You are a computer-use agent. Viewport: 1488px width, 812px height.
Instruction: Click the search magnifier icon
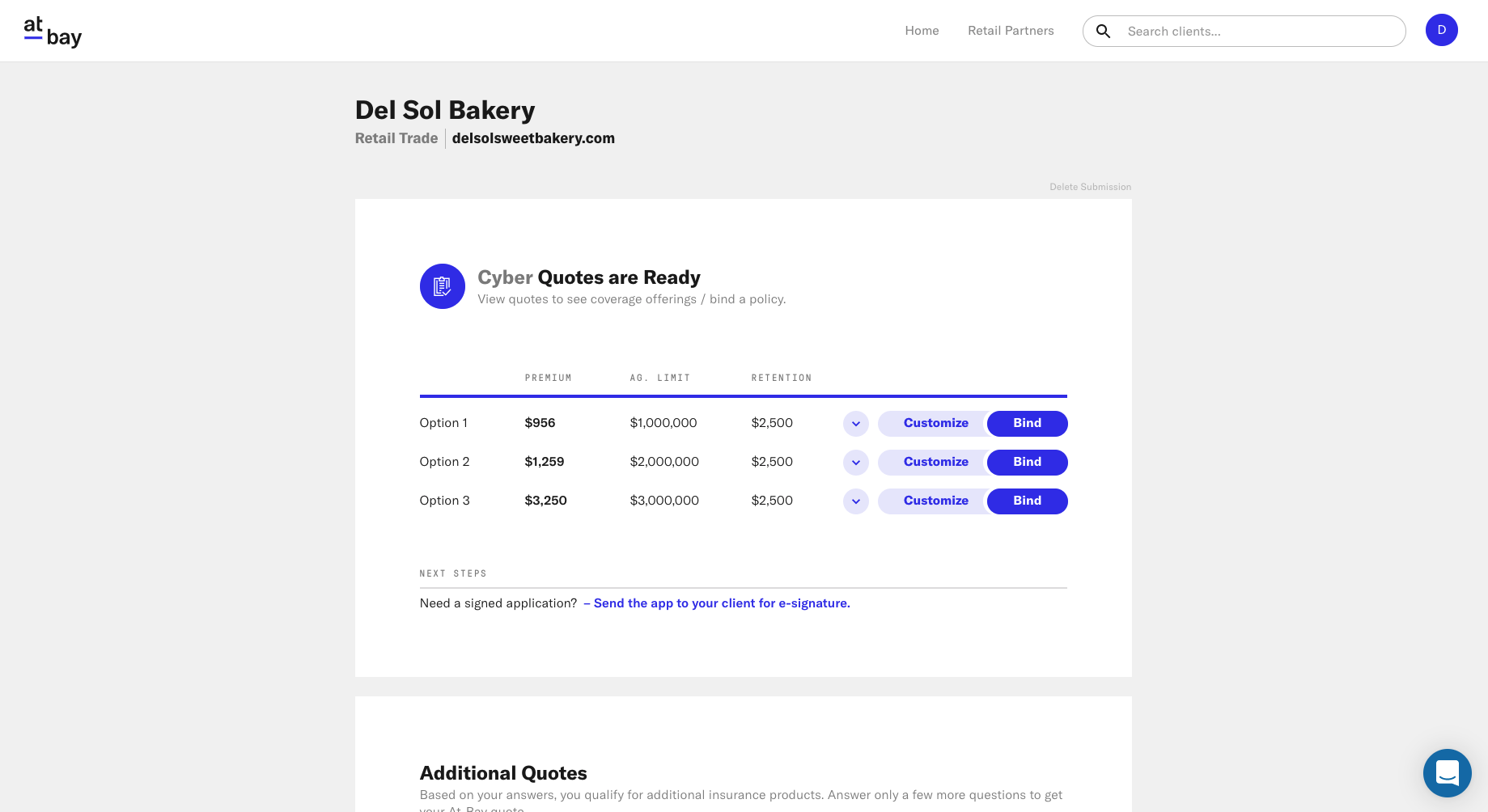click(x=1103, y=32)
